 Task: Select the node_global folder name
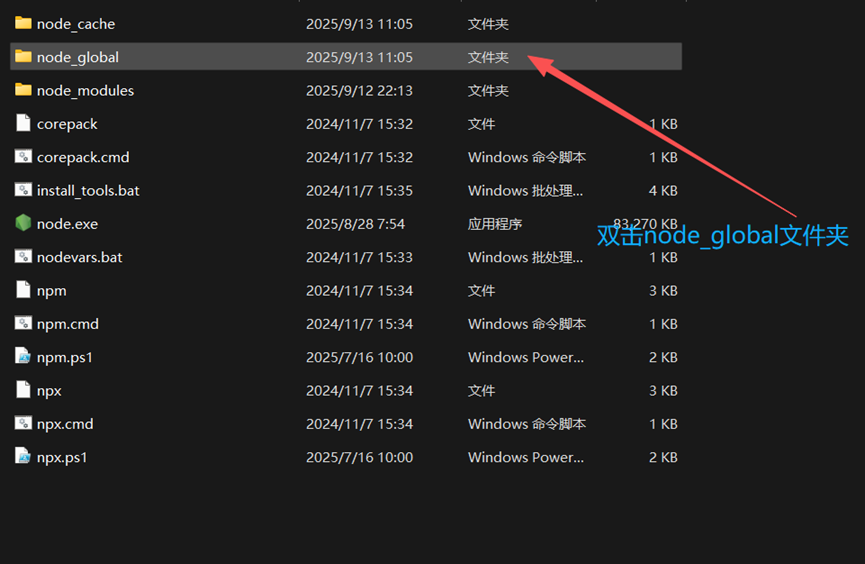78,57
